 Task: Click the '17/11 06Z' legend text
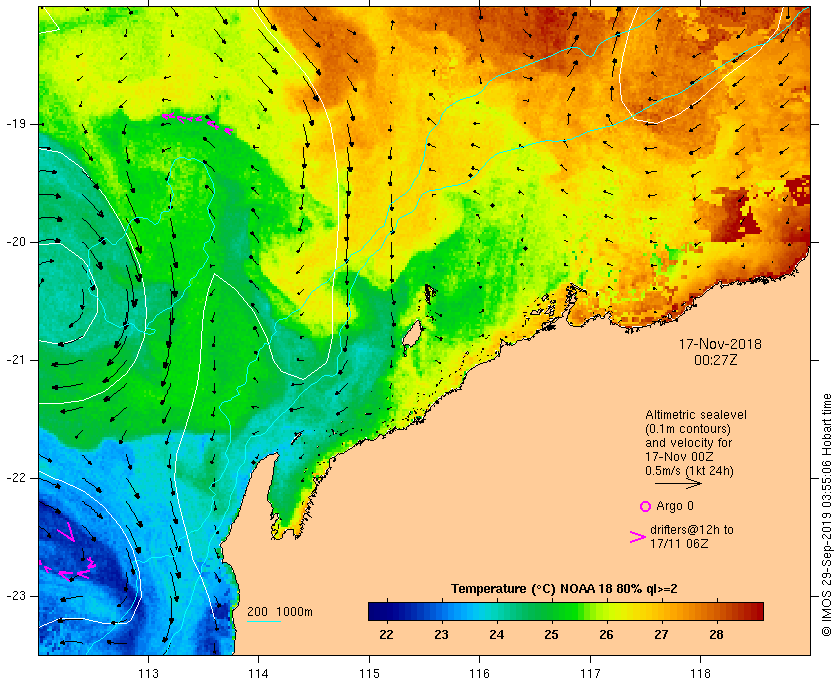679,543
